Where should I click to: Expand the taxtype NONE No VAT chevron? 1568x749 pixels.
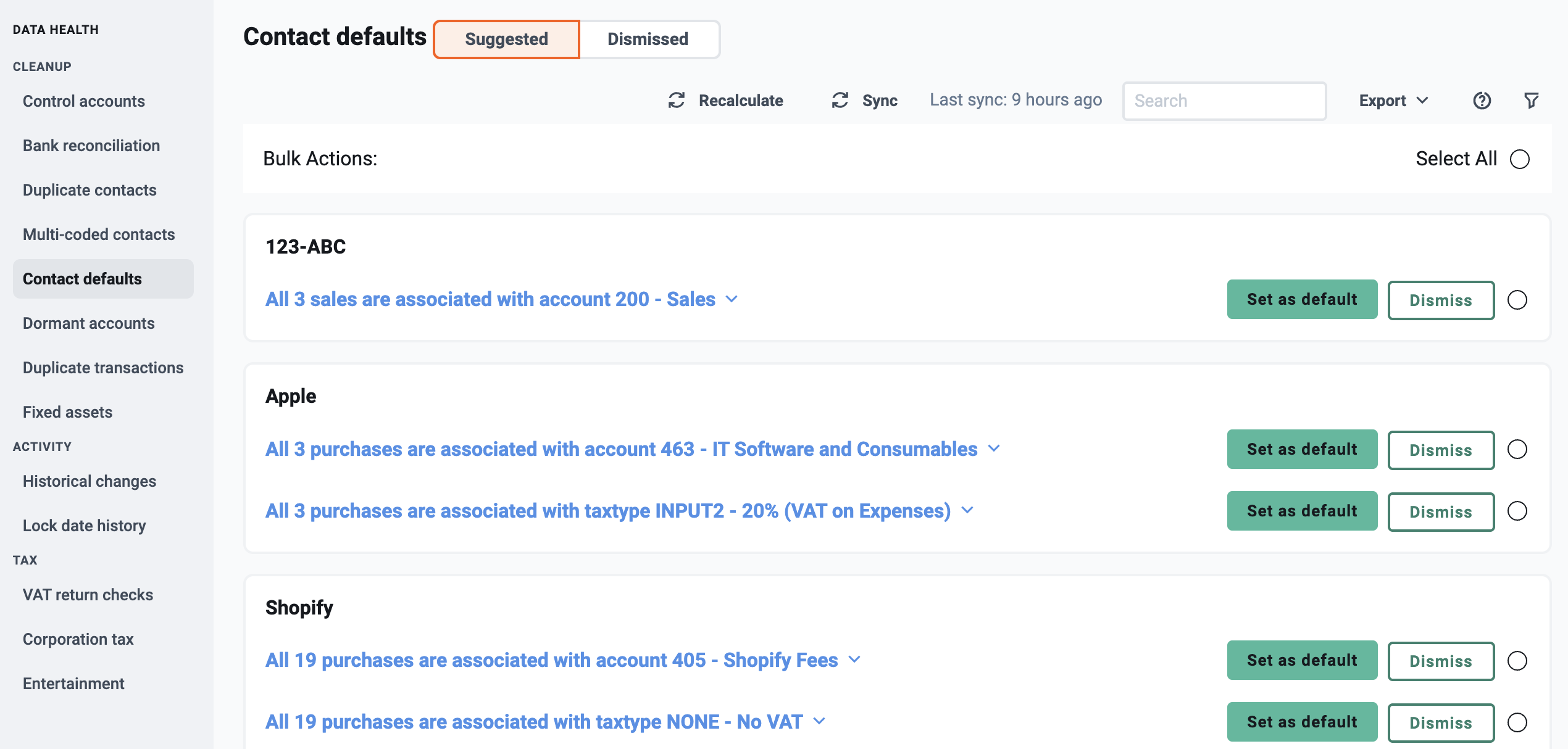[x=819, y=721]
